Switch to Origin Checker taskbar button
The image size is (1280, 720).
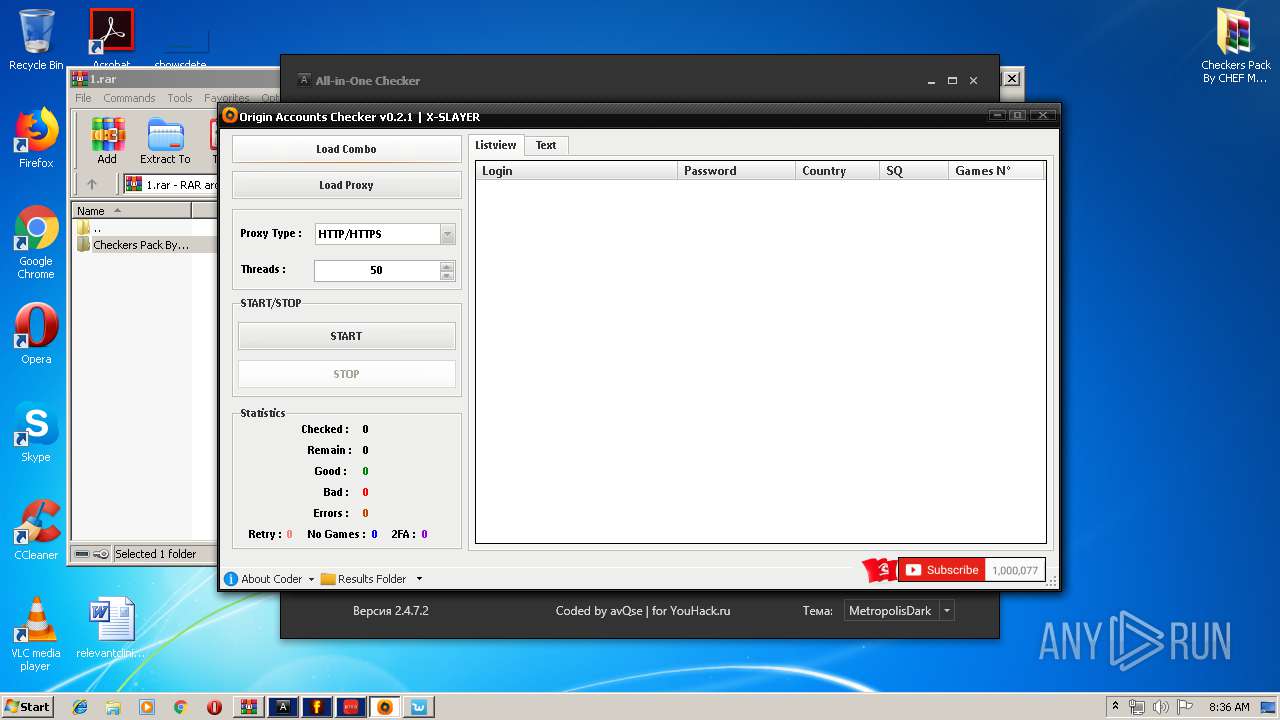tap(385, 707)
